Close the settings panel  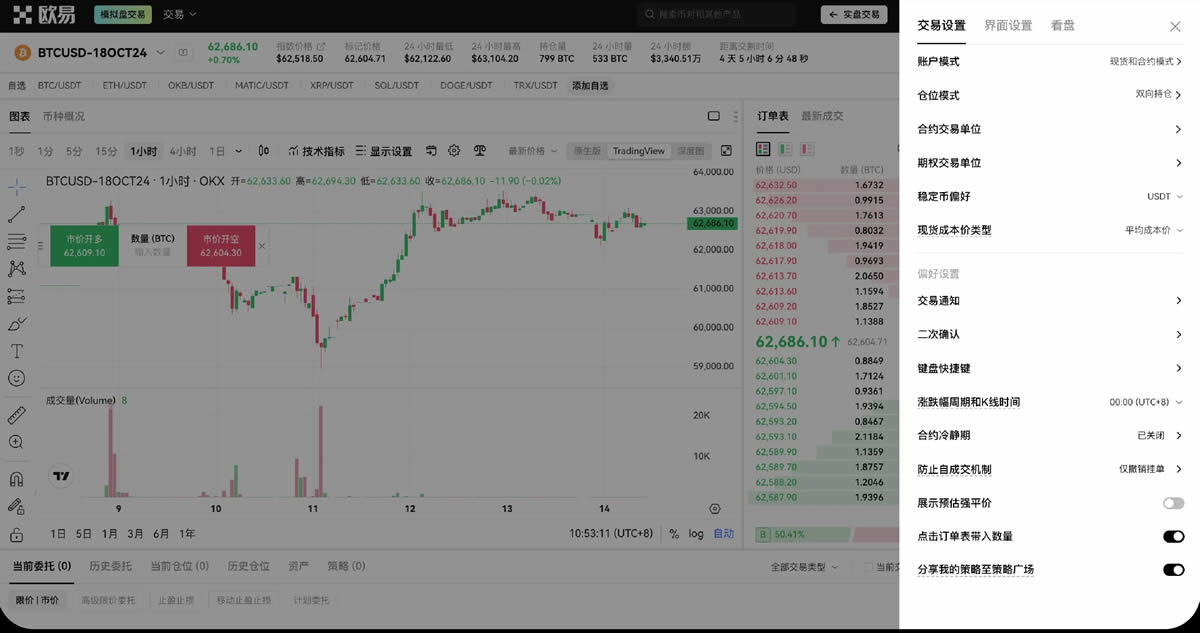(1175, 27)
